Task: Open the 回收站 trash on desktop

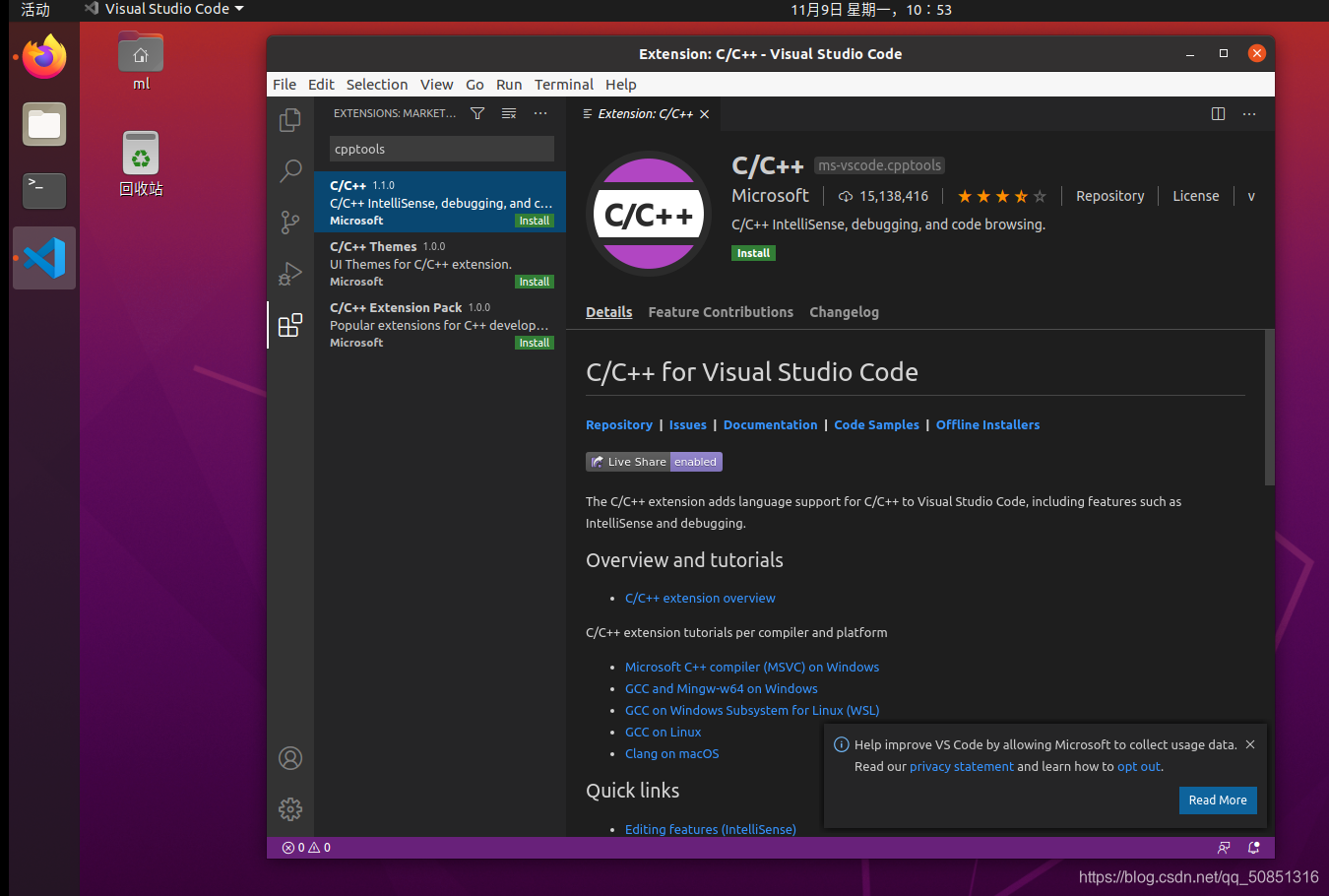Action: pos(141,163)
